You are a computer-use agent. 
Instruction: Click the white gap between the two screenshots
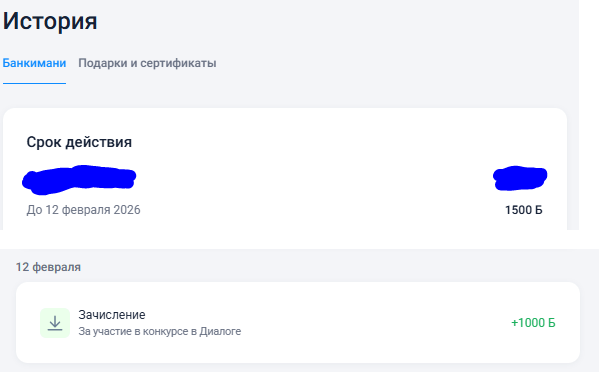click(x=300, y=239)
